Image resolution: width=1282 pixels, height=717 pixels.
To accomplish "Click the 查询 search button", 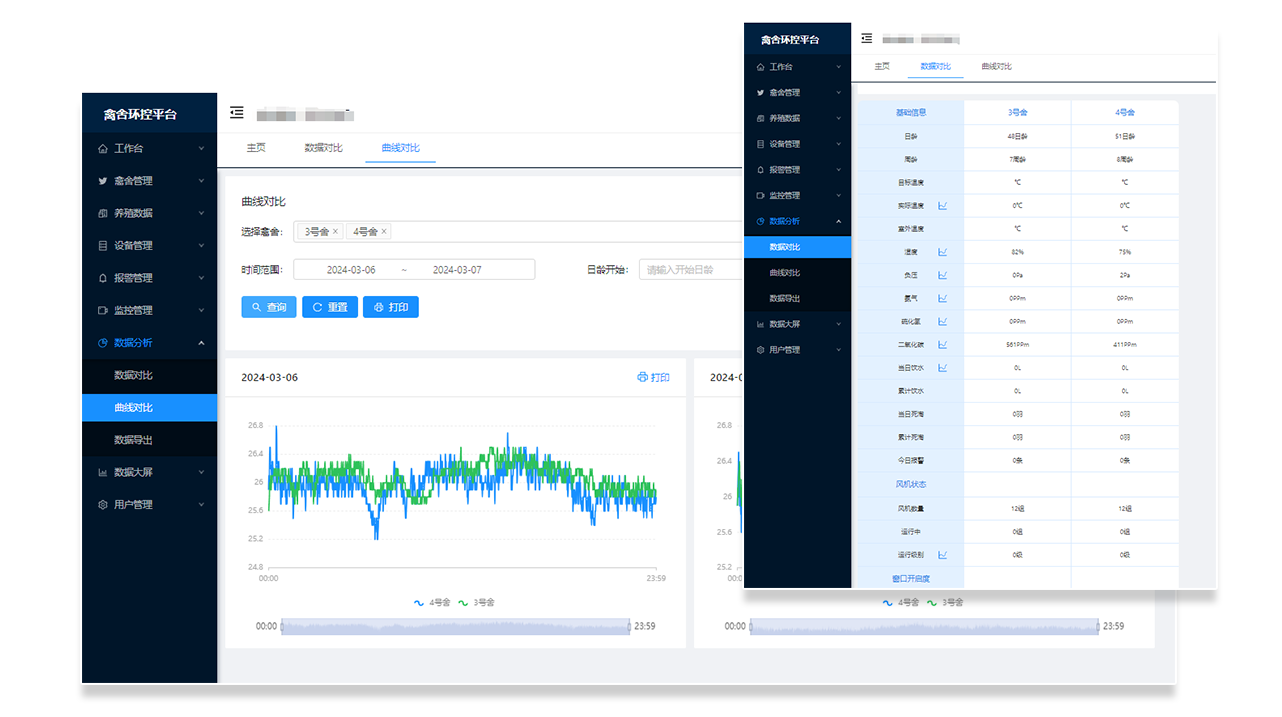I will tap(269, 308).
